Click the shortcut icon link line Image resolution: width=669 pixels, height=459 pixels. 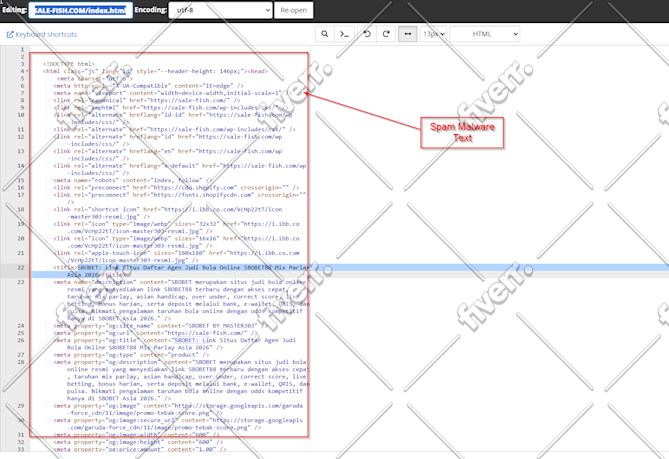tap(168, 213)
